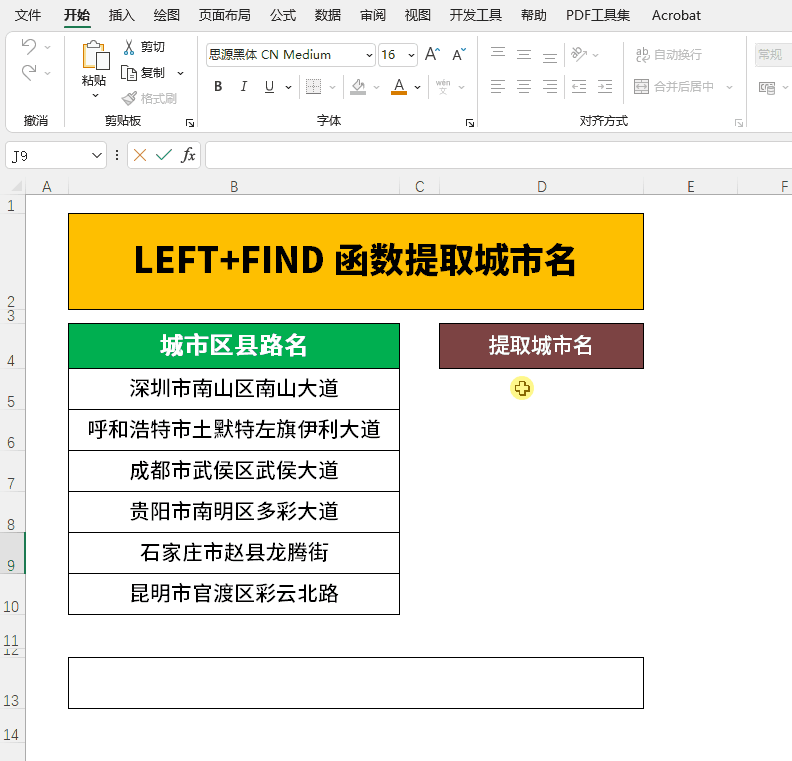Open the font size dropdown

click(x=411, y=55)
